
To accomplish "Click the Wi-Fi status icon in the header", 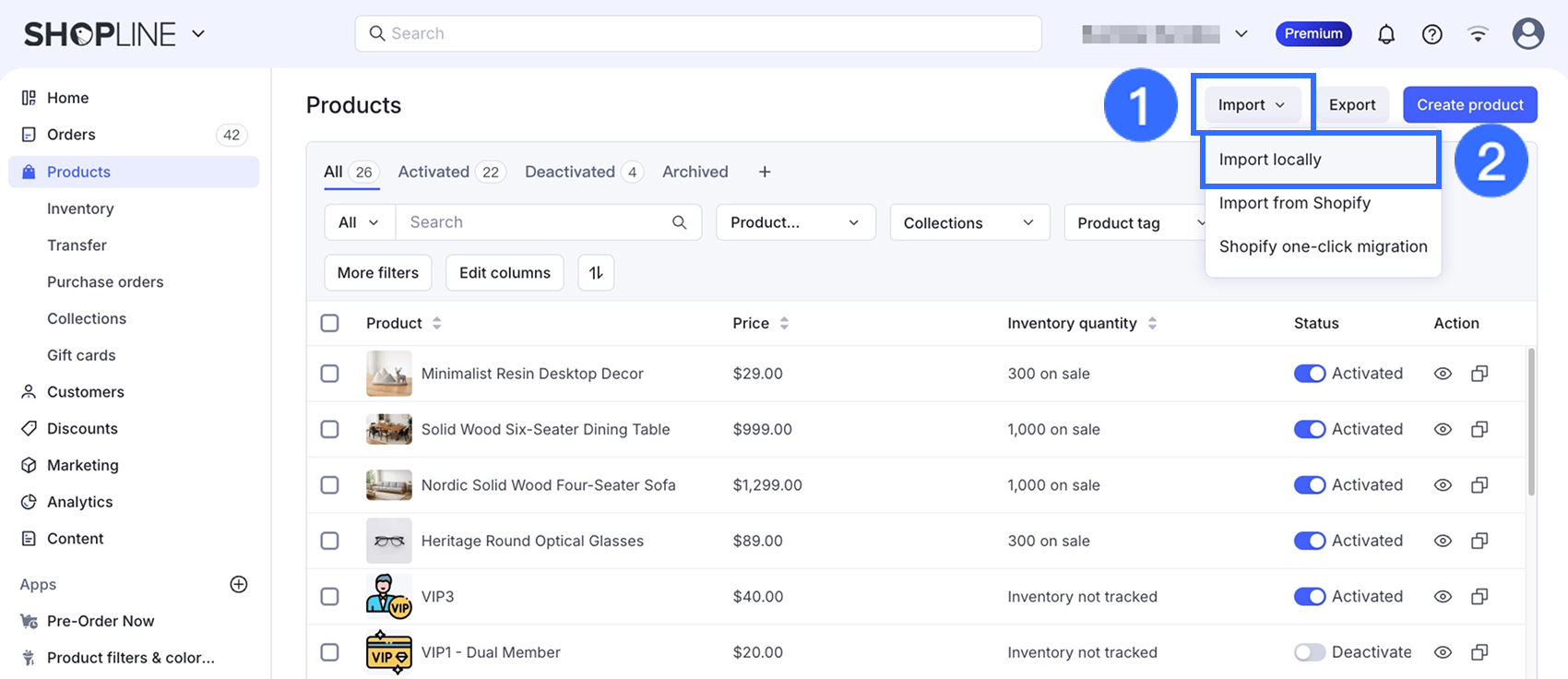I will tap(1478, 34).
